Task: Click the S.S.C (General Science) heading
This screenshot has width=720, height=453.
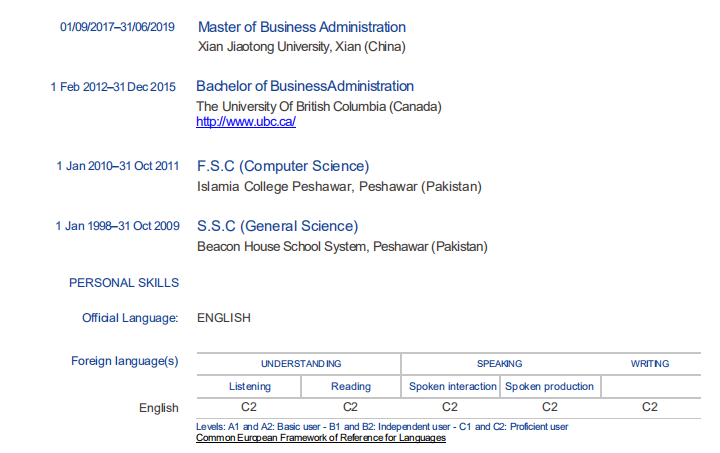Action: [x=277, y=226]
